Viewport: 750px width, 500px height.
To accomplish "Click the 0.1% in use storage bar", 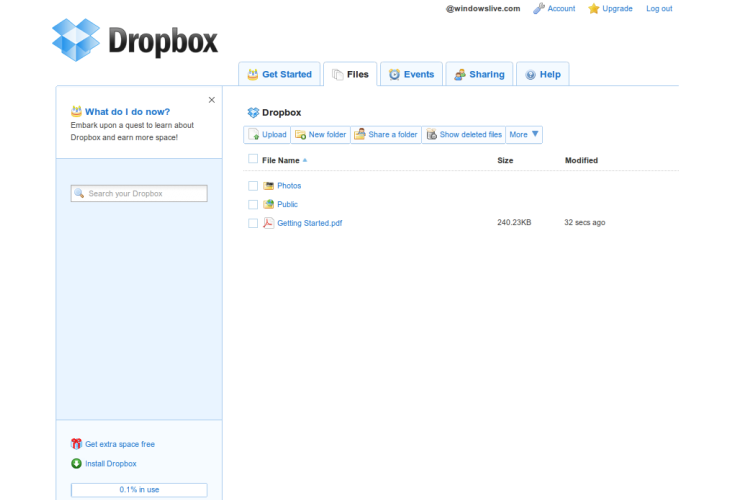I will tap(139, 489).
